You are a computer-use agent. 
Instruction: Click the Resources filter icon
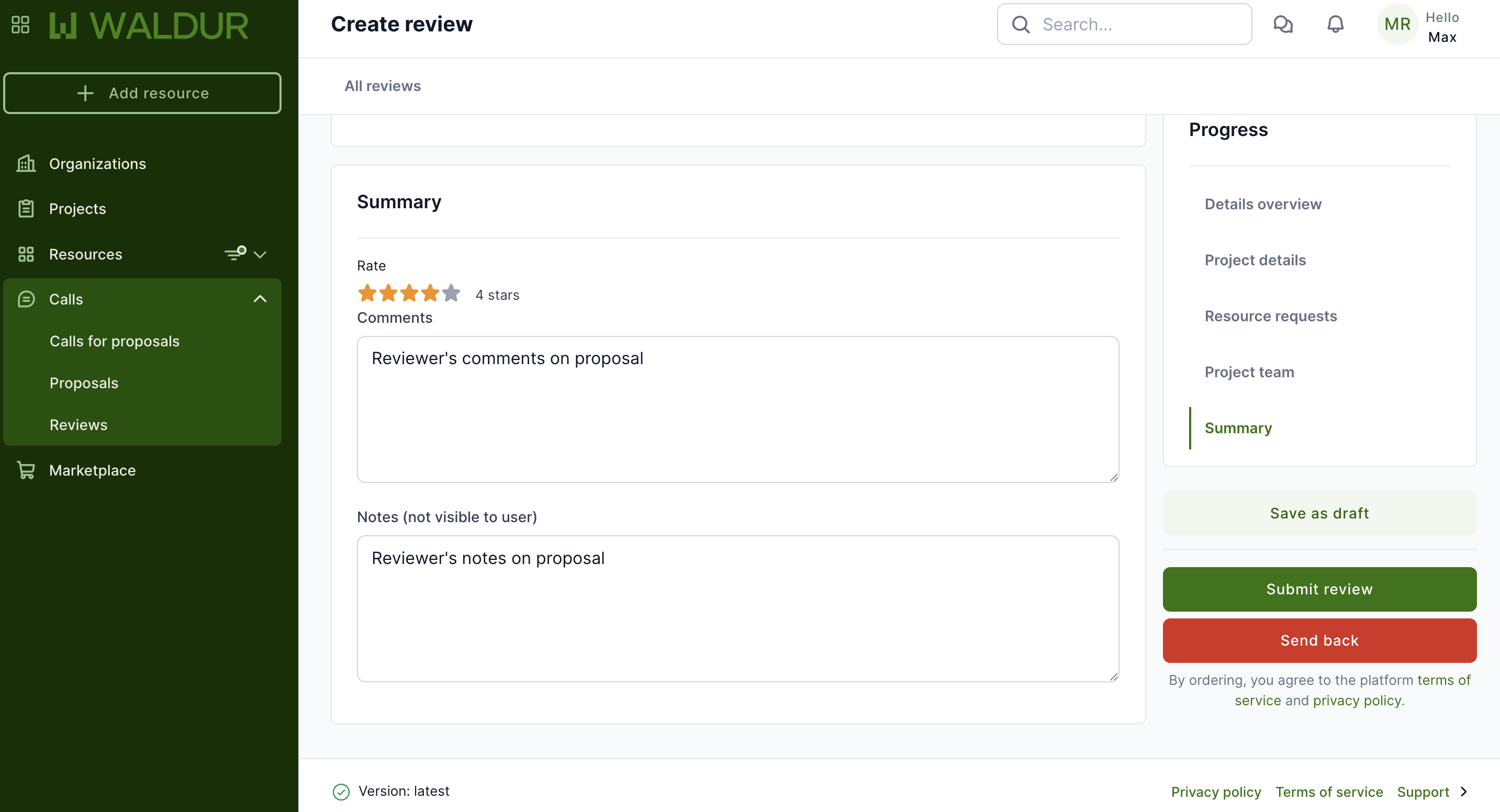235,254
